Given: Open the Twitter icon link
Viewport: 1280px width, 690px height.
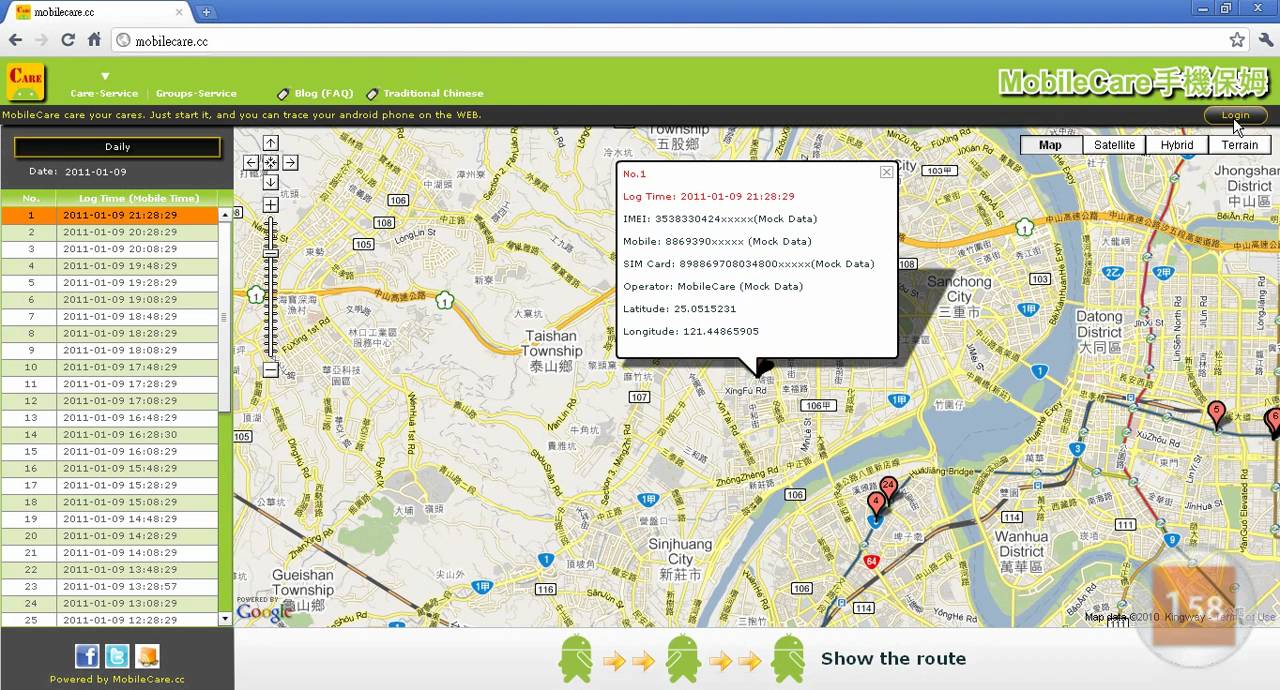Looking at the screenshot, I should pyautogui.click(x=117, y=656).
